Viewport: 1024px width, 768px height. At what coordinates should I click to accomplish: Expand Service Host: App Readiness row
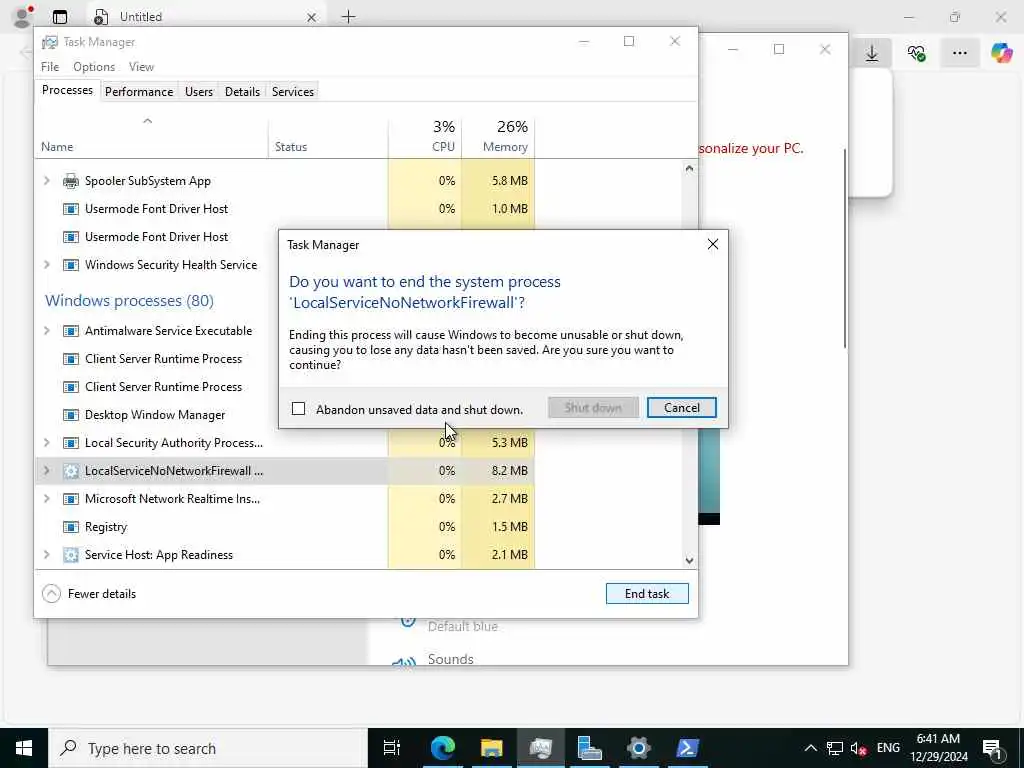point(46,554)
